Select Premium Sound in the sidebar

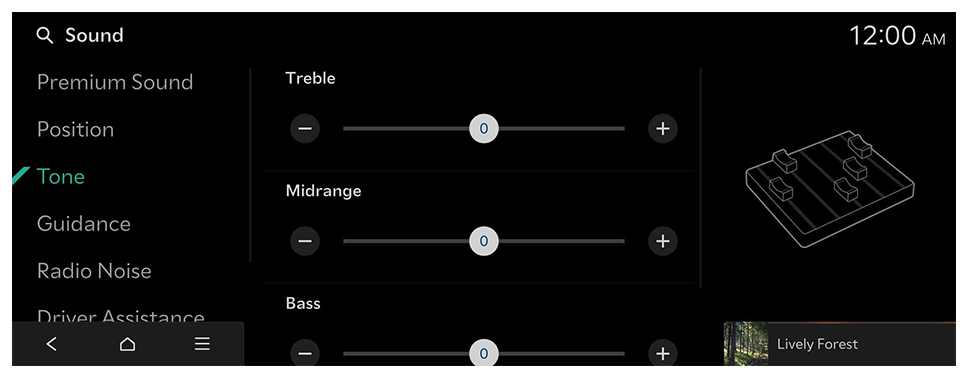[x=115, y=82]
